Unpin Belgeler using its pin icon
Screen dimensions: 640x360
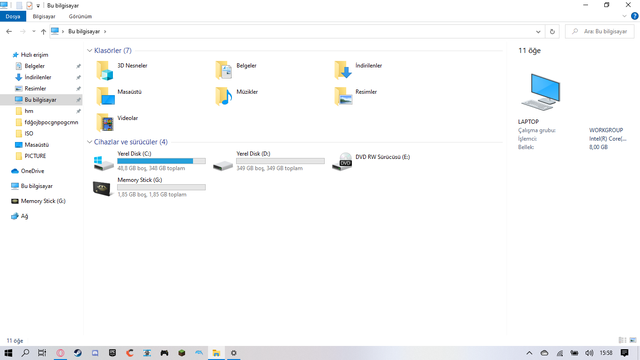tap(78, 66)
